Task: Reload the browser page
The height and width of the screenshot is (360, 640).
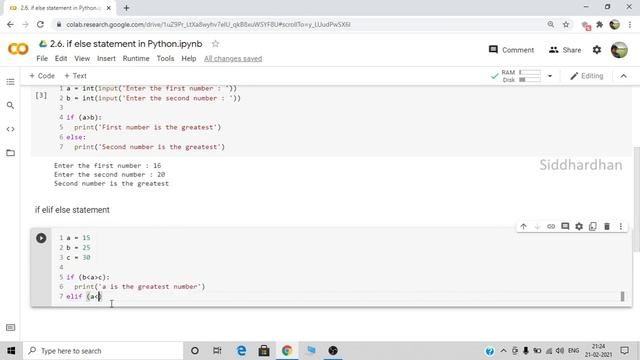Action: pos(40,24)
